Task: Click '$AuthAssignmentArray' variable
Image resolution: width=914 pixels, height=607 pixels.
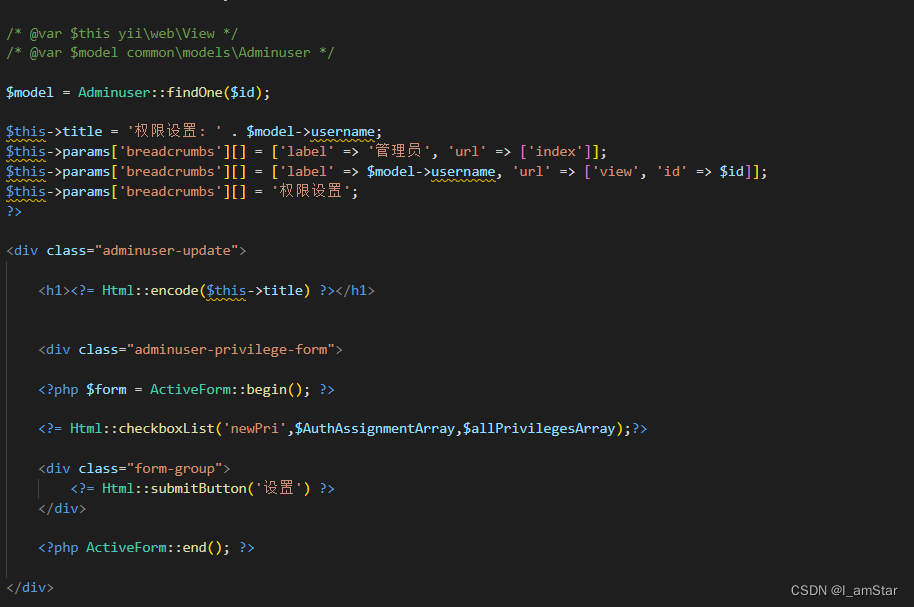Action: (374, 429)
